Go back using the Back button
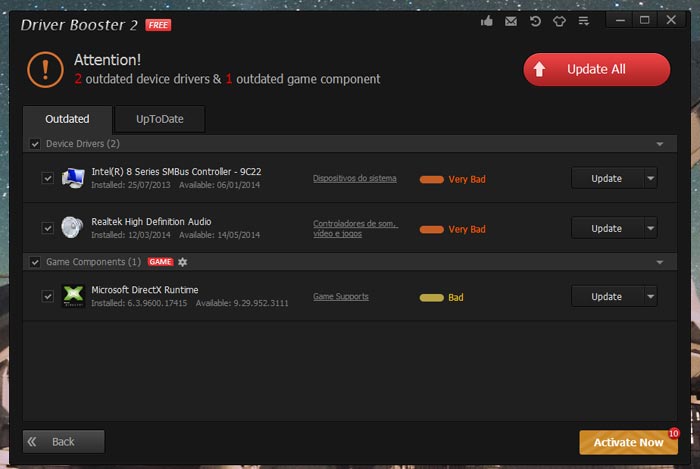The image size is (700, 469). coord(63,441)
